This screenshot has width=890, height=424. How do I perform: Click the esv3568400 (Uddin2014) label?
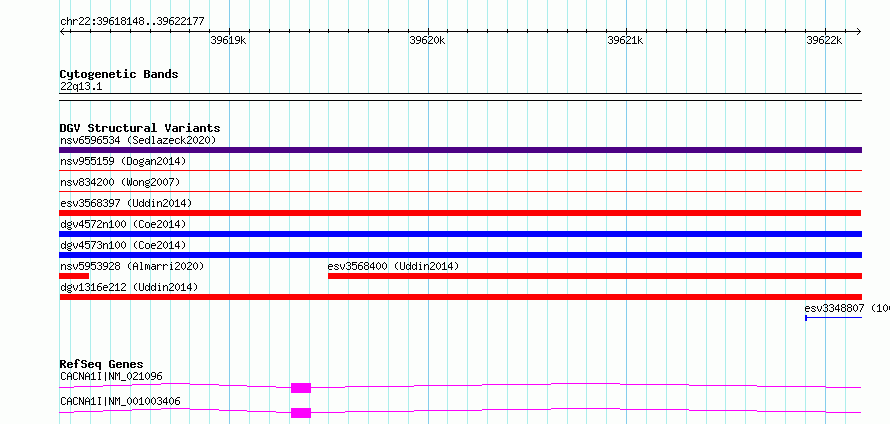[393, 266]
